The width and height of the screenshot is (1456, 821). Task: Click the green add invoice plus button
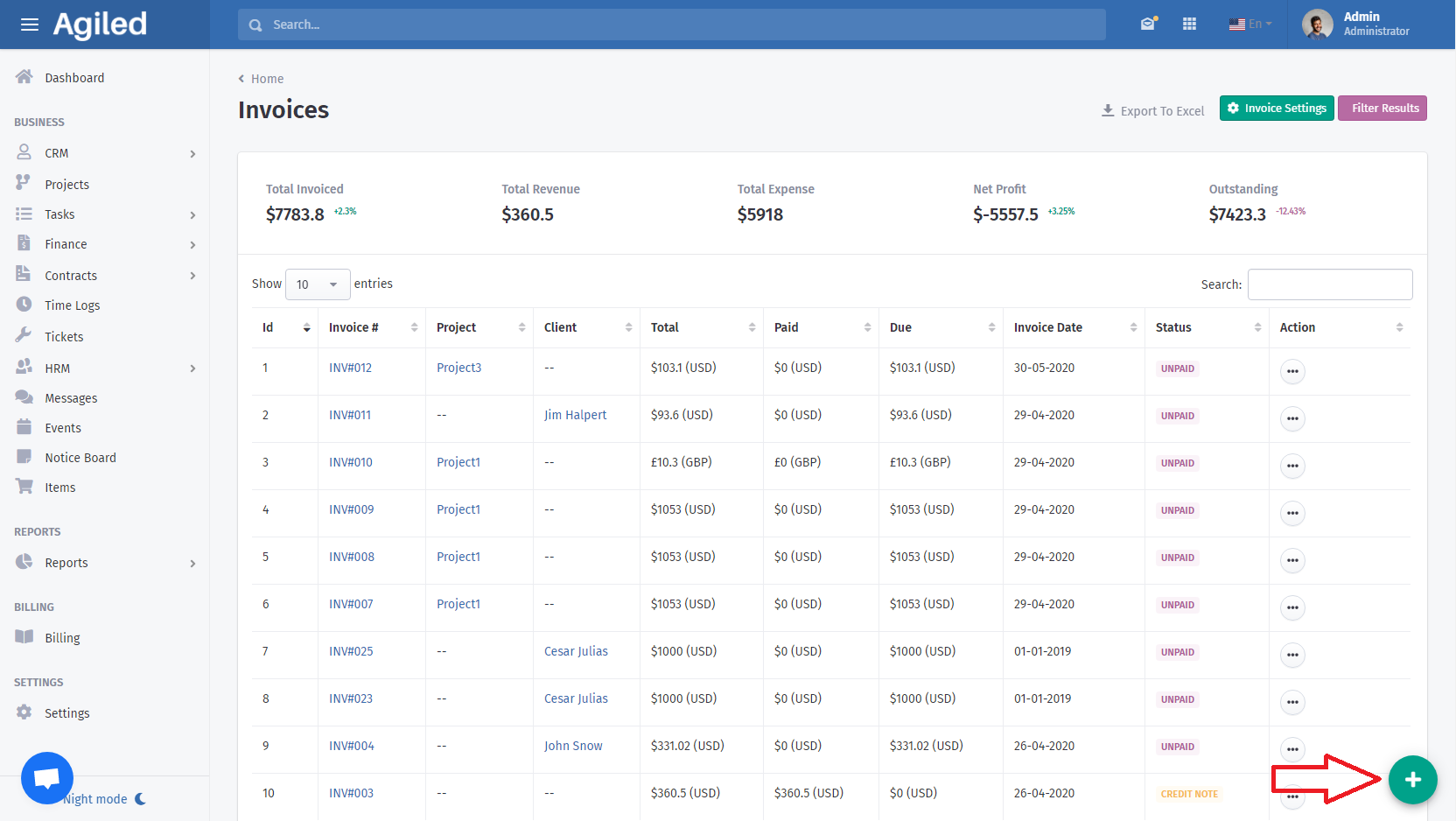click(1412, 780)
